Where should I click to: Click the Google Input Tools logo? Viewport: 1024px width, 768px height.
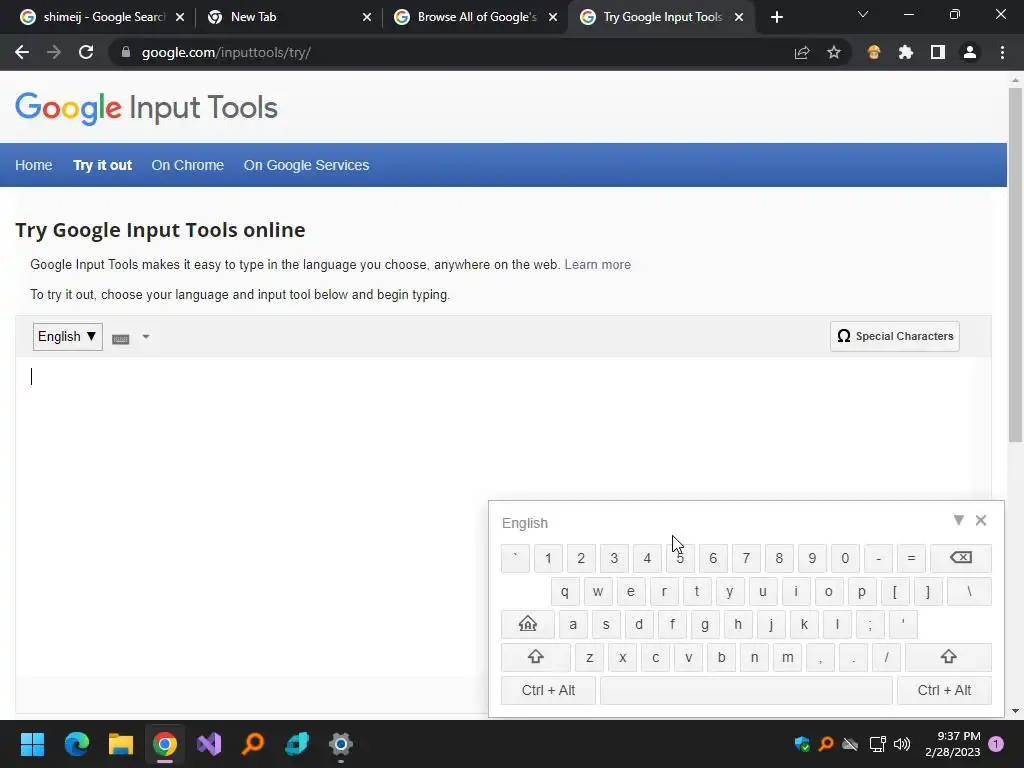(x=146, y=108)
